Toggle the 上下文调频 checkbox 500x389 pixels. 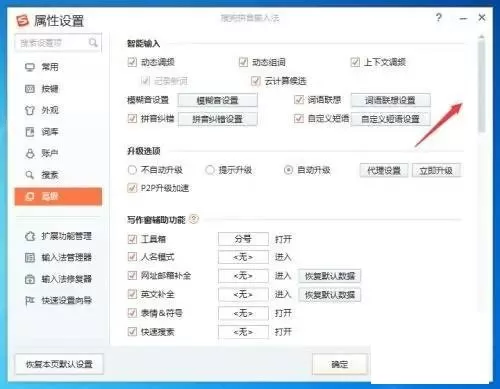pyautogui.click(x=355, y=62)
